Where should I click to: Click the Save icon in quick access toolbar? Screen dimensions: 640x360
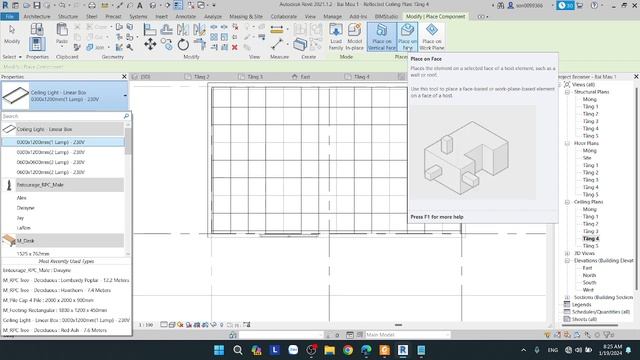point(37,5)
